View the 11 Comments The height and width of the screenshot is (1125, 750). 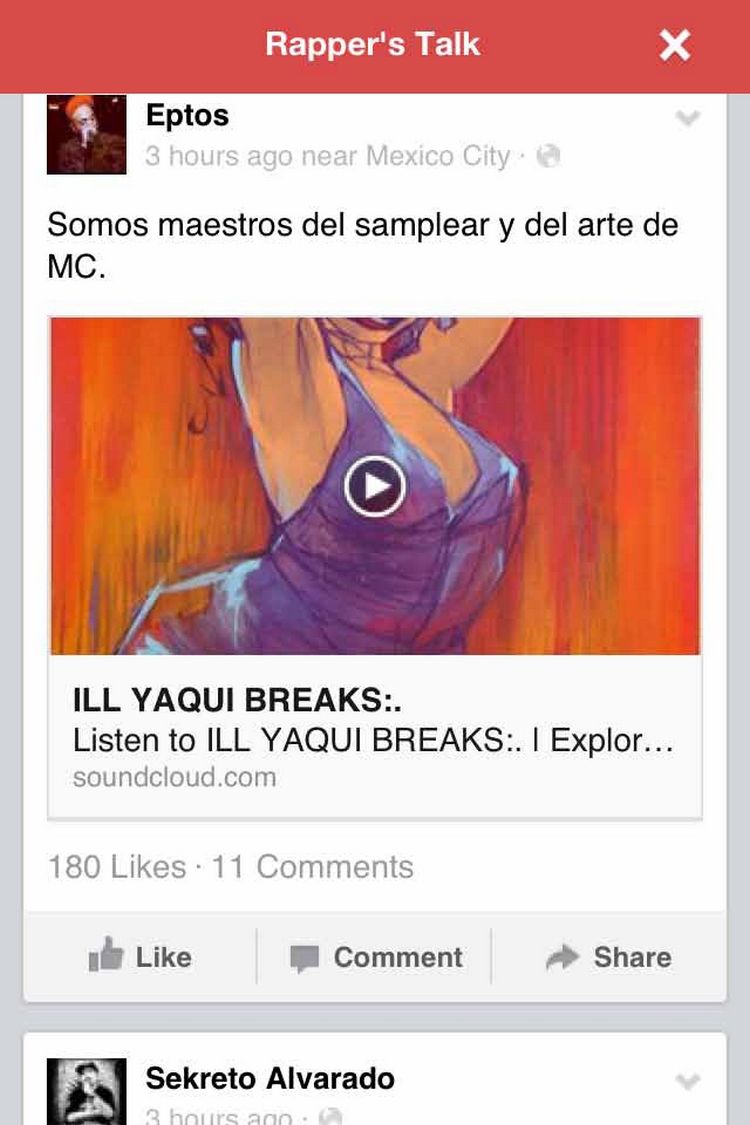coord(312,867)
